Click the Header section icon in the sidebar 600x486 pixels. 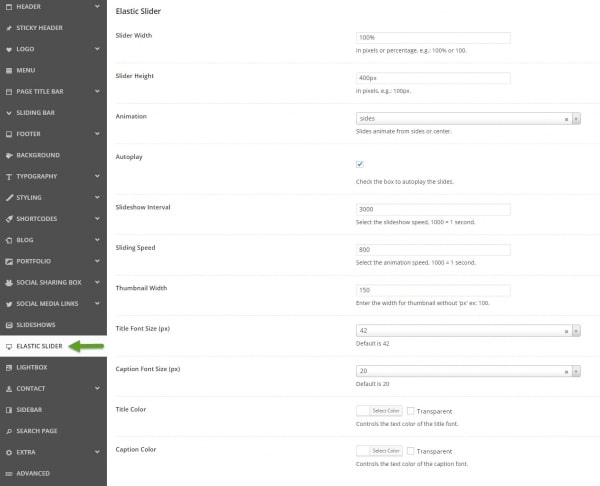click(x=9, y=7)
